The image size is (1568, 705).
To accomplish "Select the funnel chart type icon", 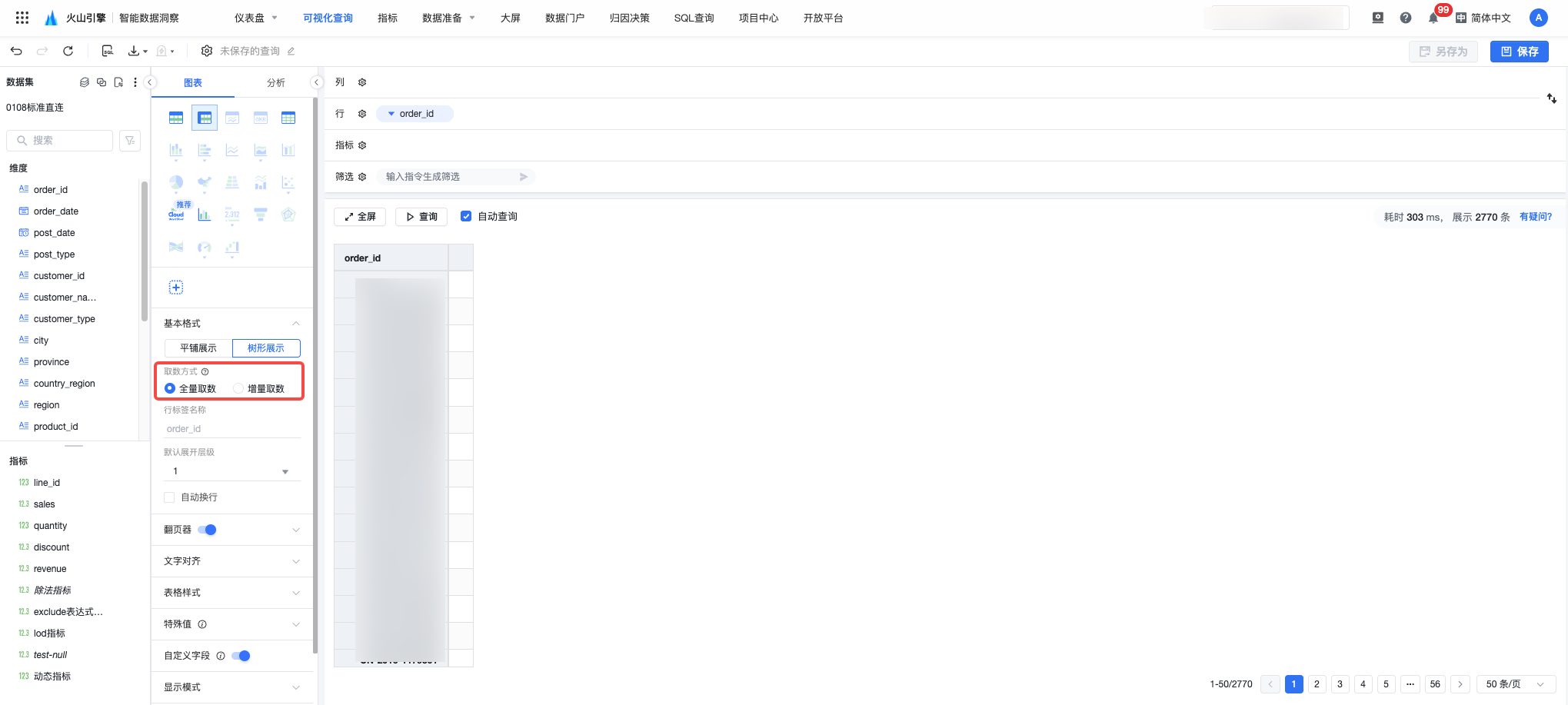I will pyautogui.click(x=261, y=214).
